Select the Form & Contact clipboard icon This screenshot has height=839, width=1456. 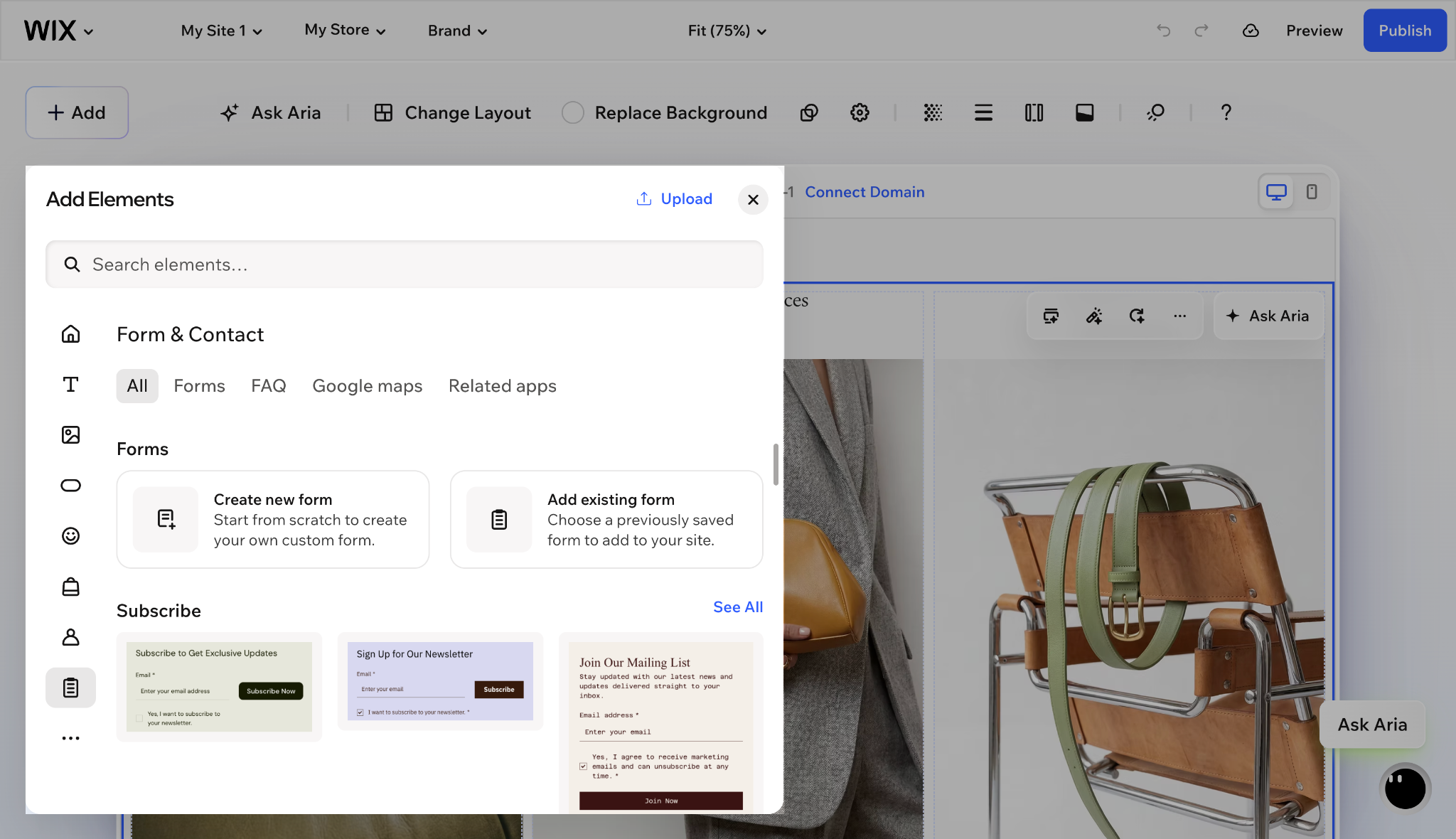[x=70, y=688]
